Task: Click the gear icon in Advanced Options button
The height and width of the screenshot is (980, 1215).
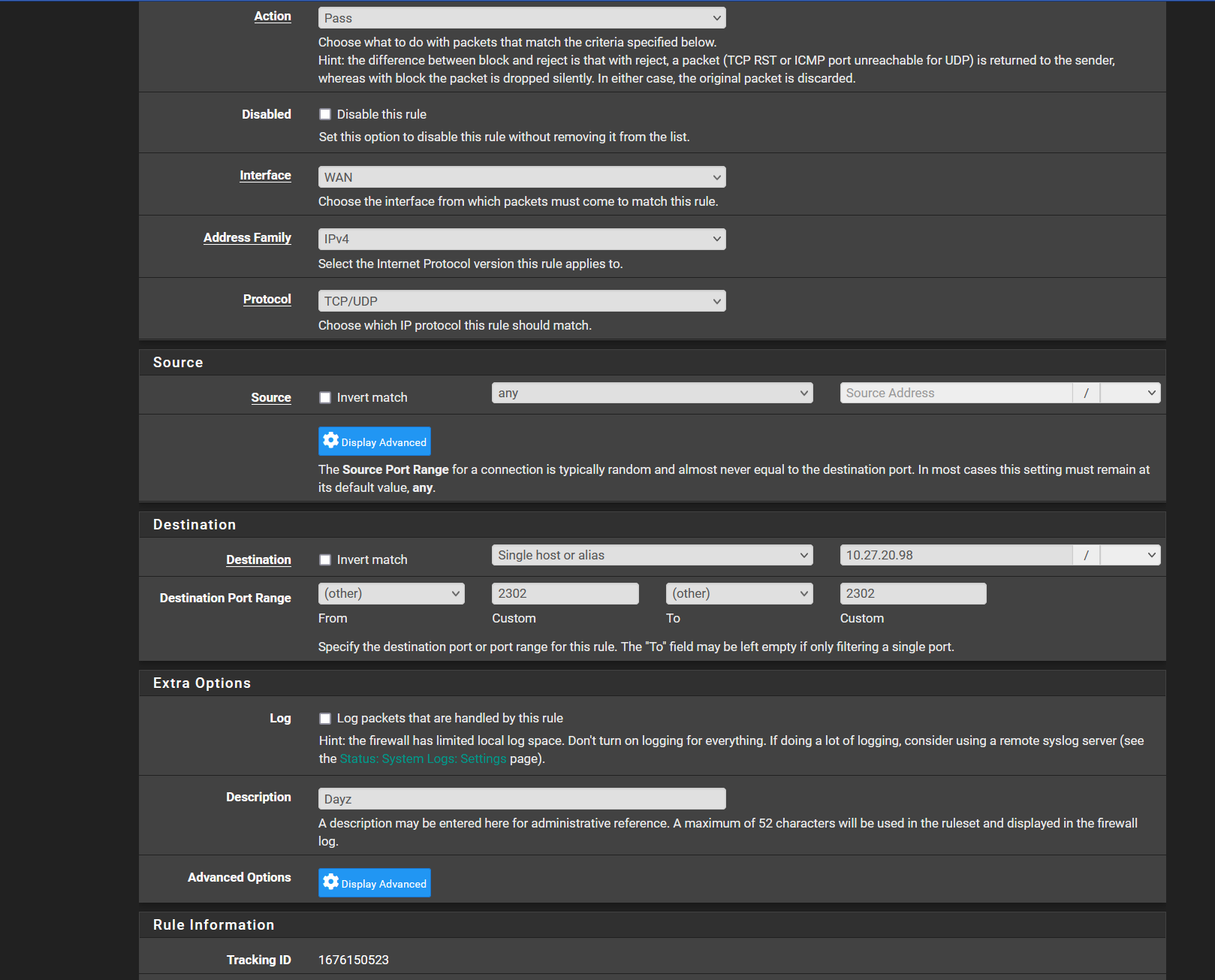Action: pyautogui.click(x=330, y=882)
